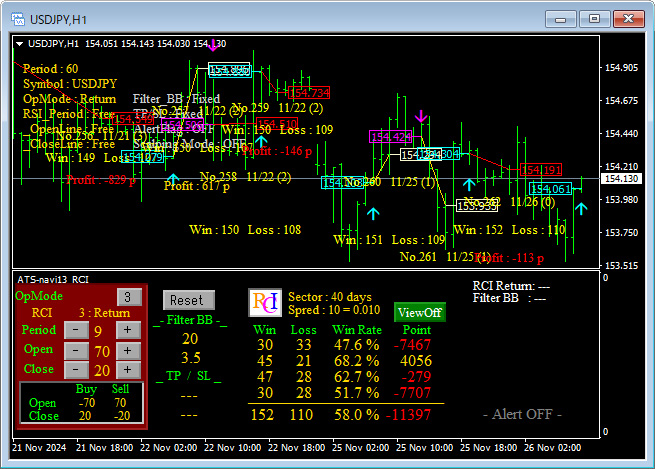Click the Win Rate 68.2 % cell
Viewport: 655px width, 469px height.
[x=356, y=361]
